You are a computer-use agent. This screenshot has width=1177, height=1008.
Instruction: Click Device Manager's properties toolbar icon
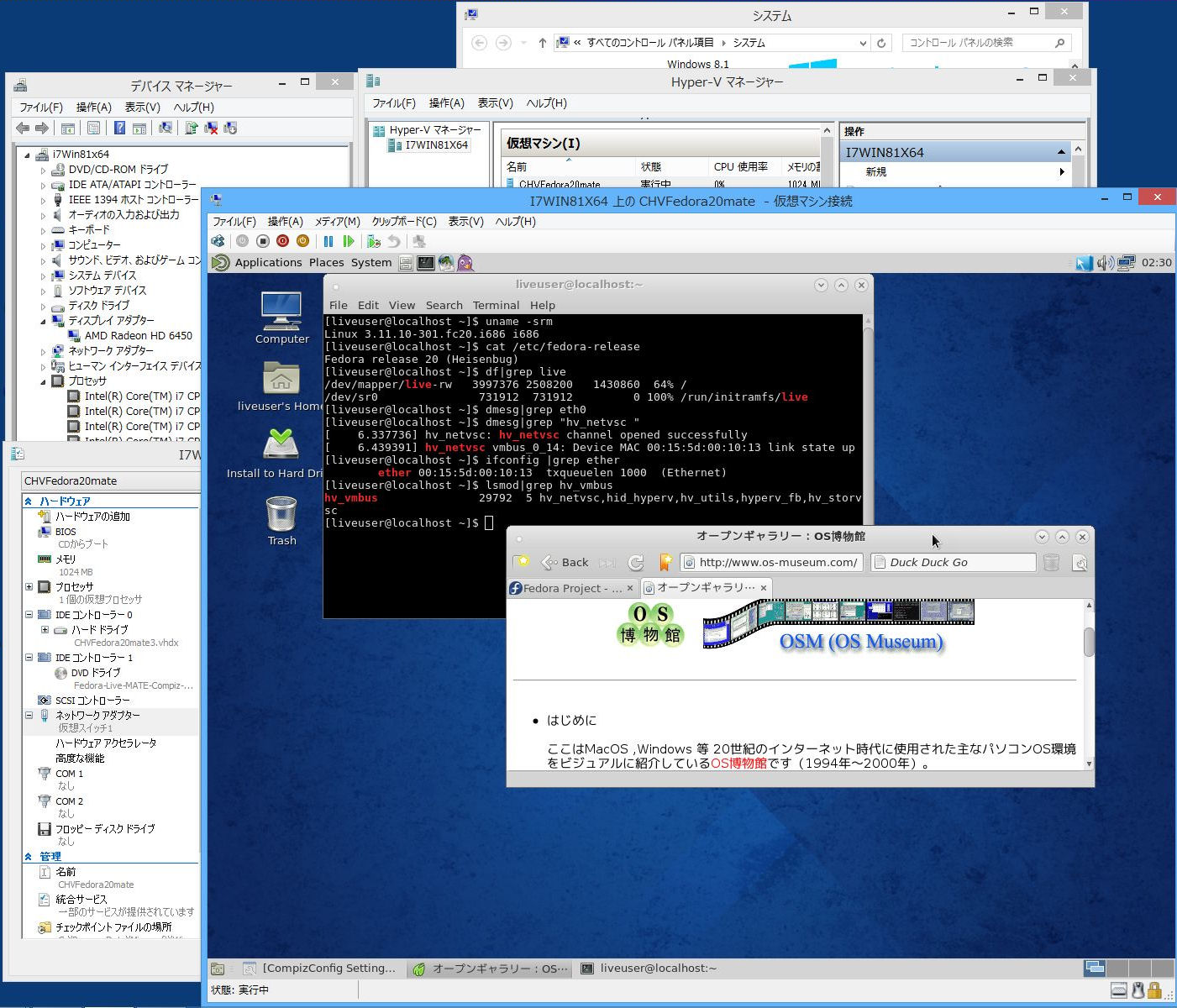(93, 128)
